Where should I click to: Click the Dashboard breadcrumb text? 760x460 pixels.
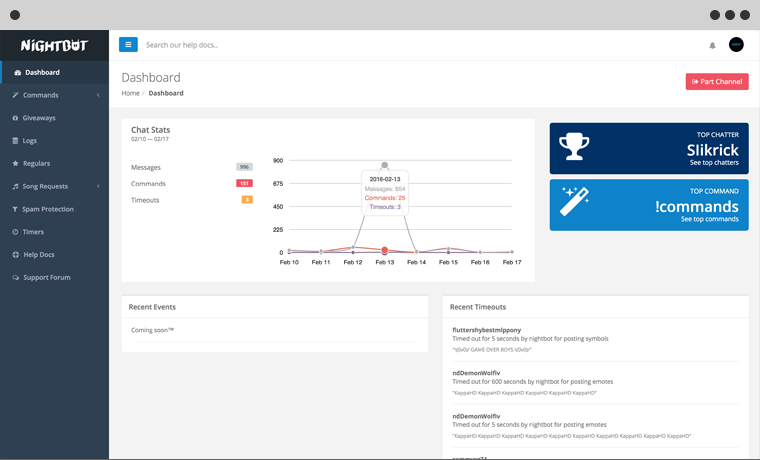(166, 93)
